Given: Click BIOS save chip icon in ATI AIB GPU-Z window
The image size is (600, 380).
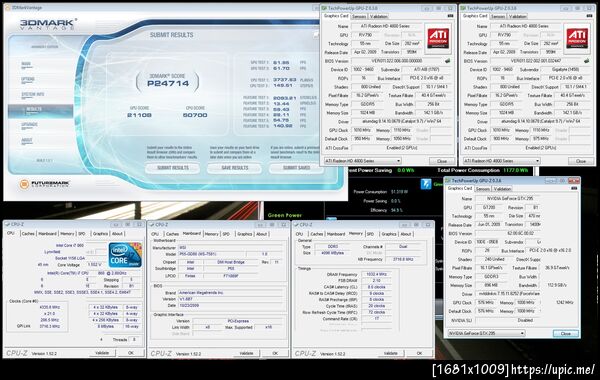Looking at the screenshot, I should [x=447, y=61].
